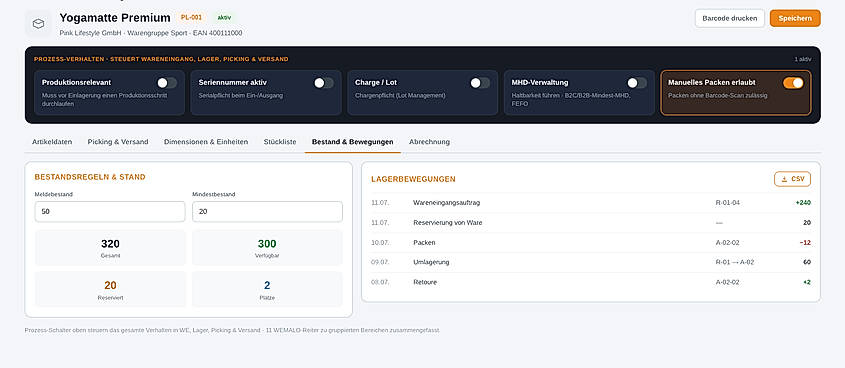Image resolution: width=845 pixels, height=368 pixels.
Task: Click the download icon in the CSV button
Action: (x=784, y=179)
